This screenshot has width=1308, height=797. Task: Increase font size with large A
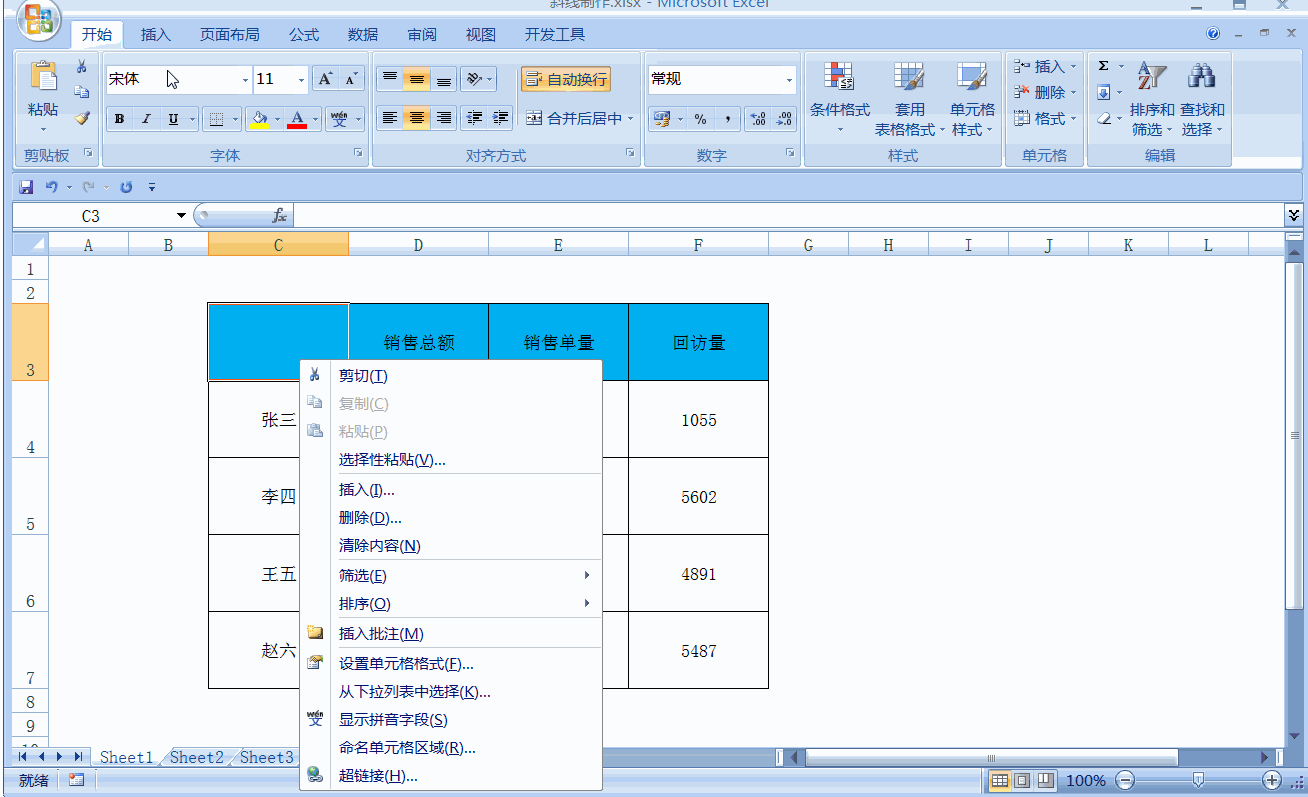click(x=325, y=79)
